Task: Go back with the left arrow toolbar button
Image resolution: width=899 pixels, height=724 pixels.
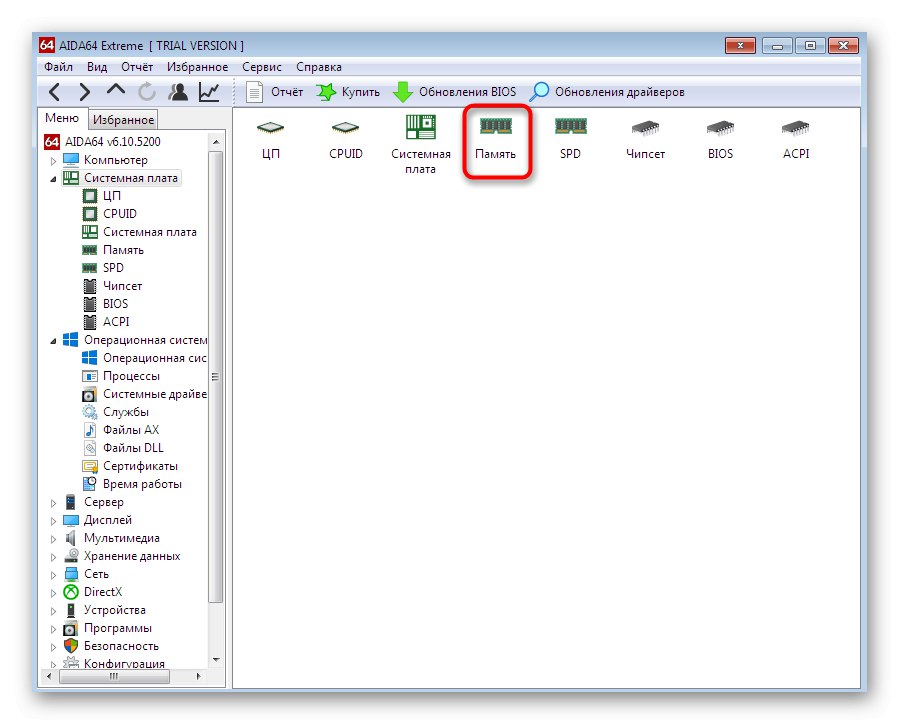Action: click(x=54, y=92)
